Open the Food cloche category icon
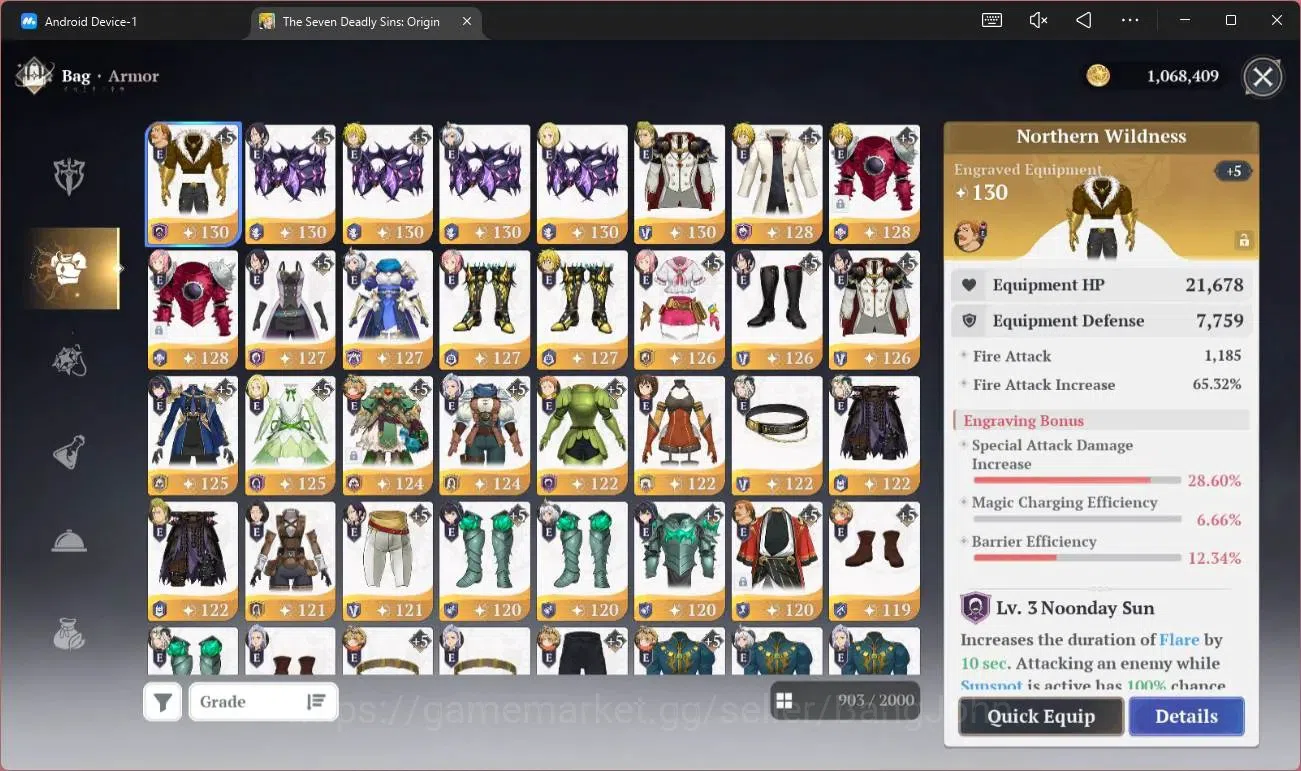Screen dimensions: 1301x771 tap(69, 542)
